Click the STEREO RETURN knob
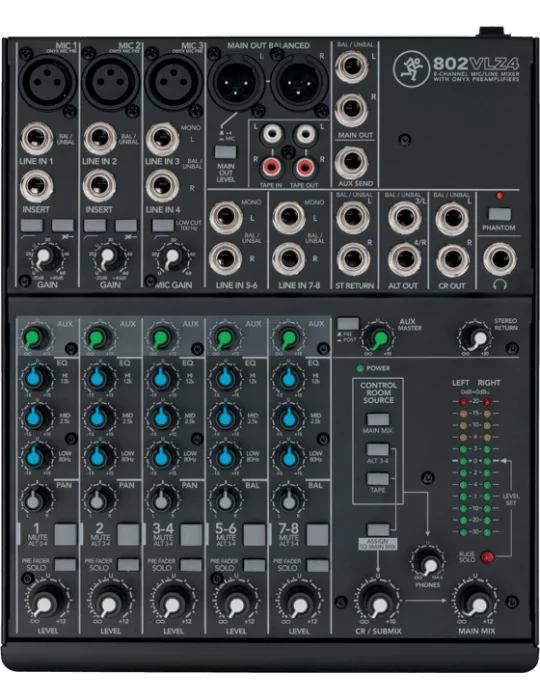 point(476,338)
